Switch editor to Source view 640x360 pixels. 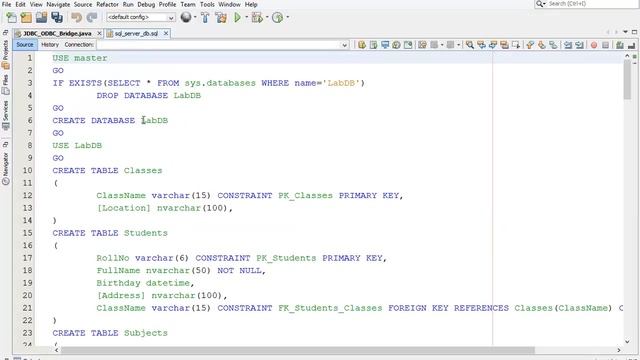coord(25,44)
